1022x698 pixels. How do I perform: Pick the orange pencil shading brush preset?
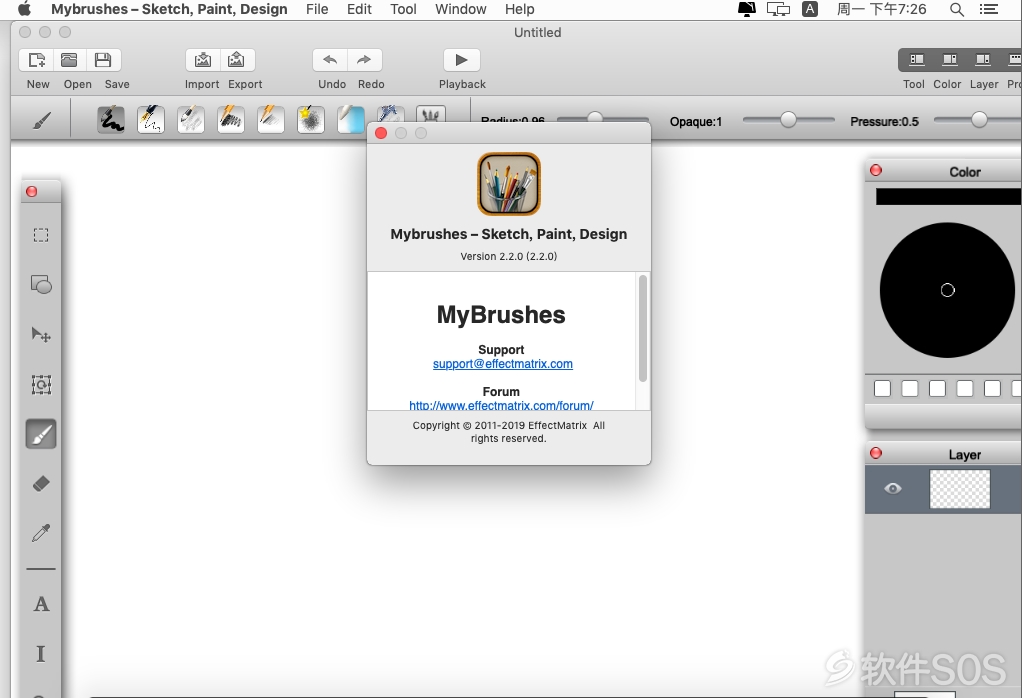[270, 119]
